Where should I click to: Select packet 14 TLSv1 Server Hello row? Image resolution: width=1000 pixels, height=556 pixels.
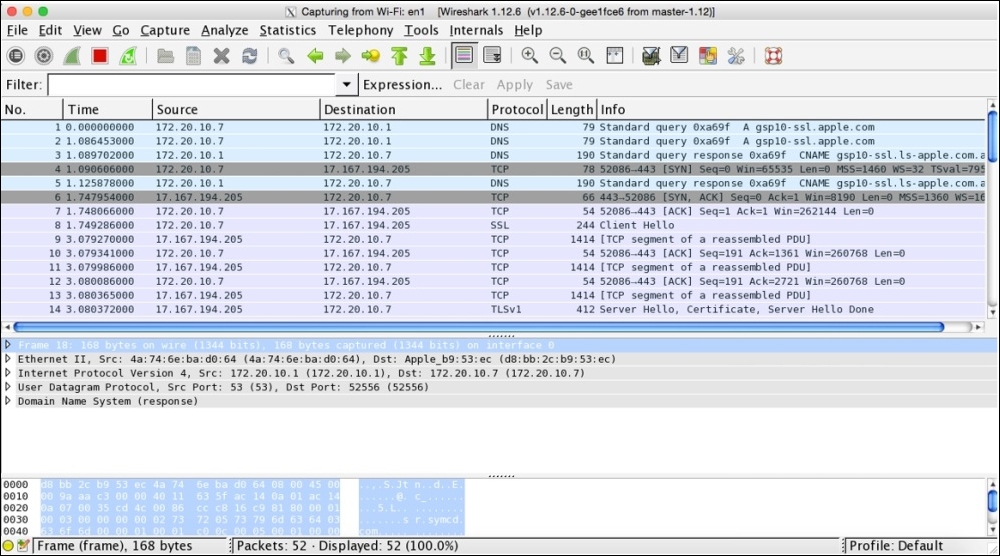coord(492,309)
